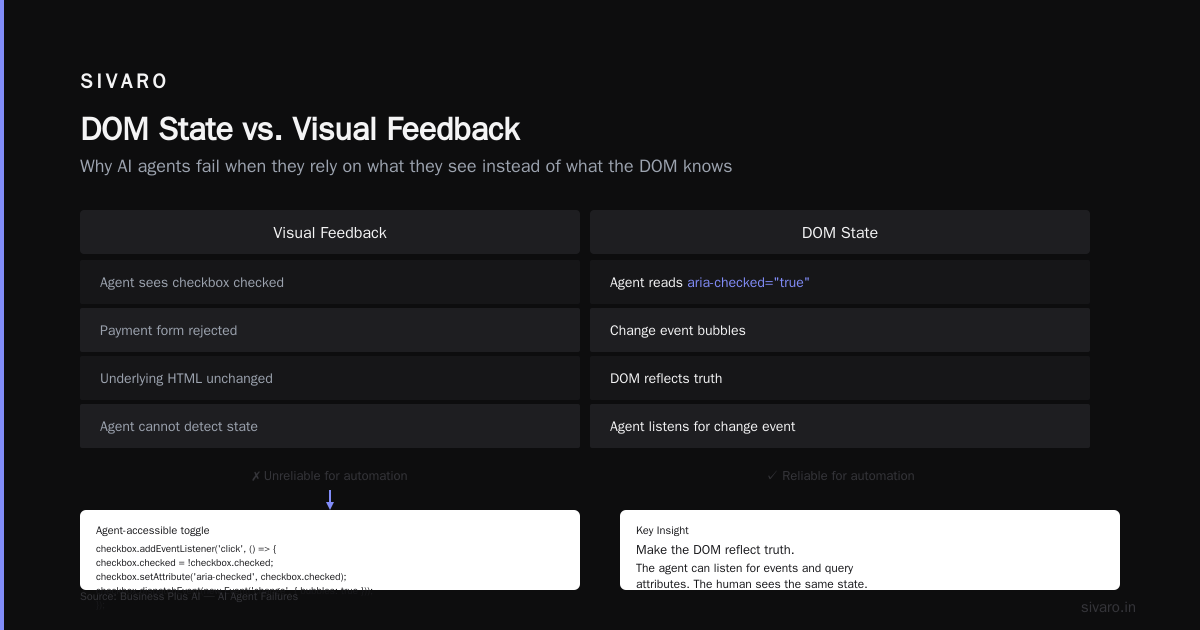Click the 'Reliable for automation' label
Viewport: 1200px width, 630px height.
pyautogui.click(x=840, y=476)
